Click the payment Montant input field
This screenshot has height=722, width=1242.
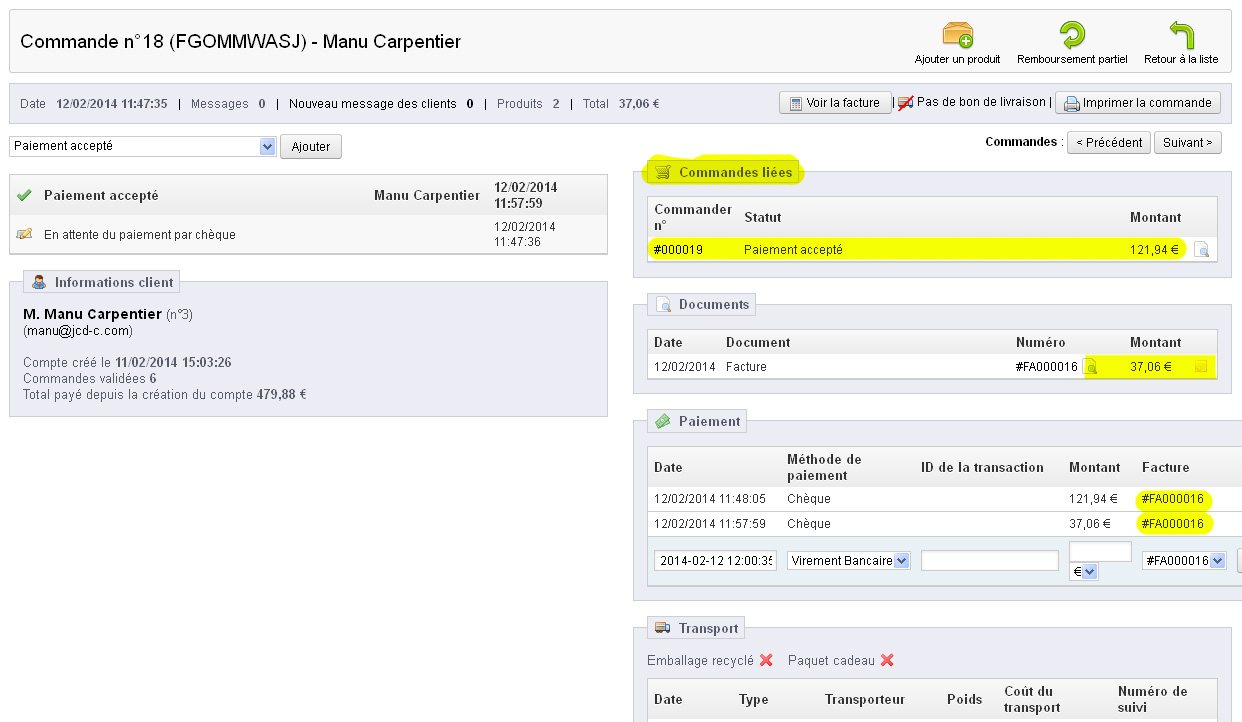pyautogui.click(x=1100, y=552)
